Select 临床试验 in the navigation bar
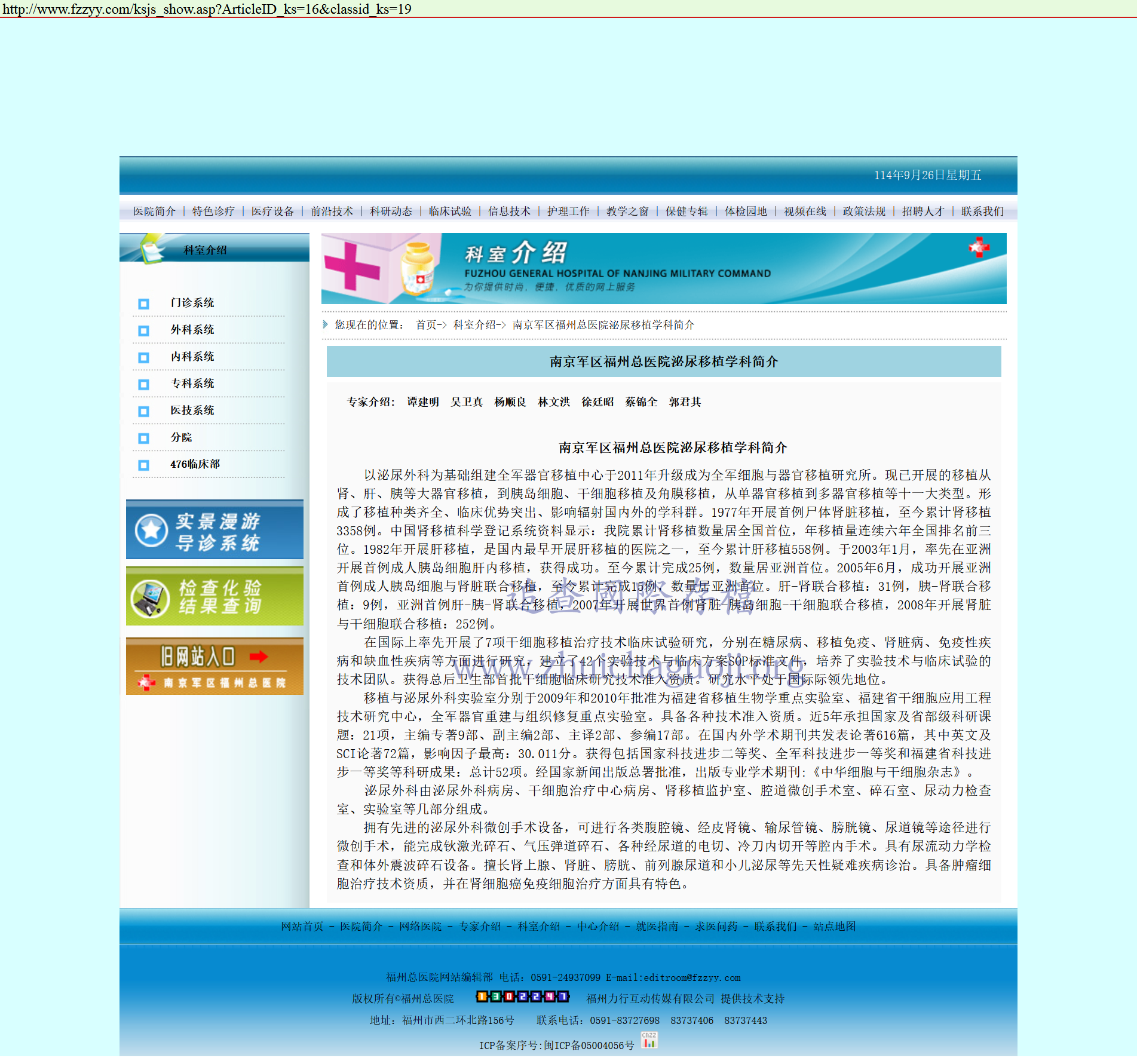Image resolution: width=1137 pixels, height=1064 pixels. click(x=450, y=211)
